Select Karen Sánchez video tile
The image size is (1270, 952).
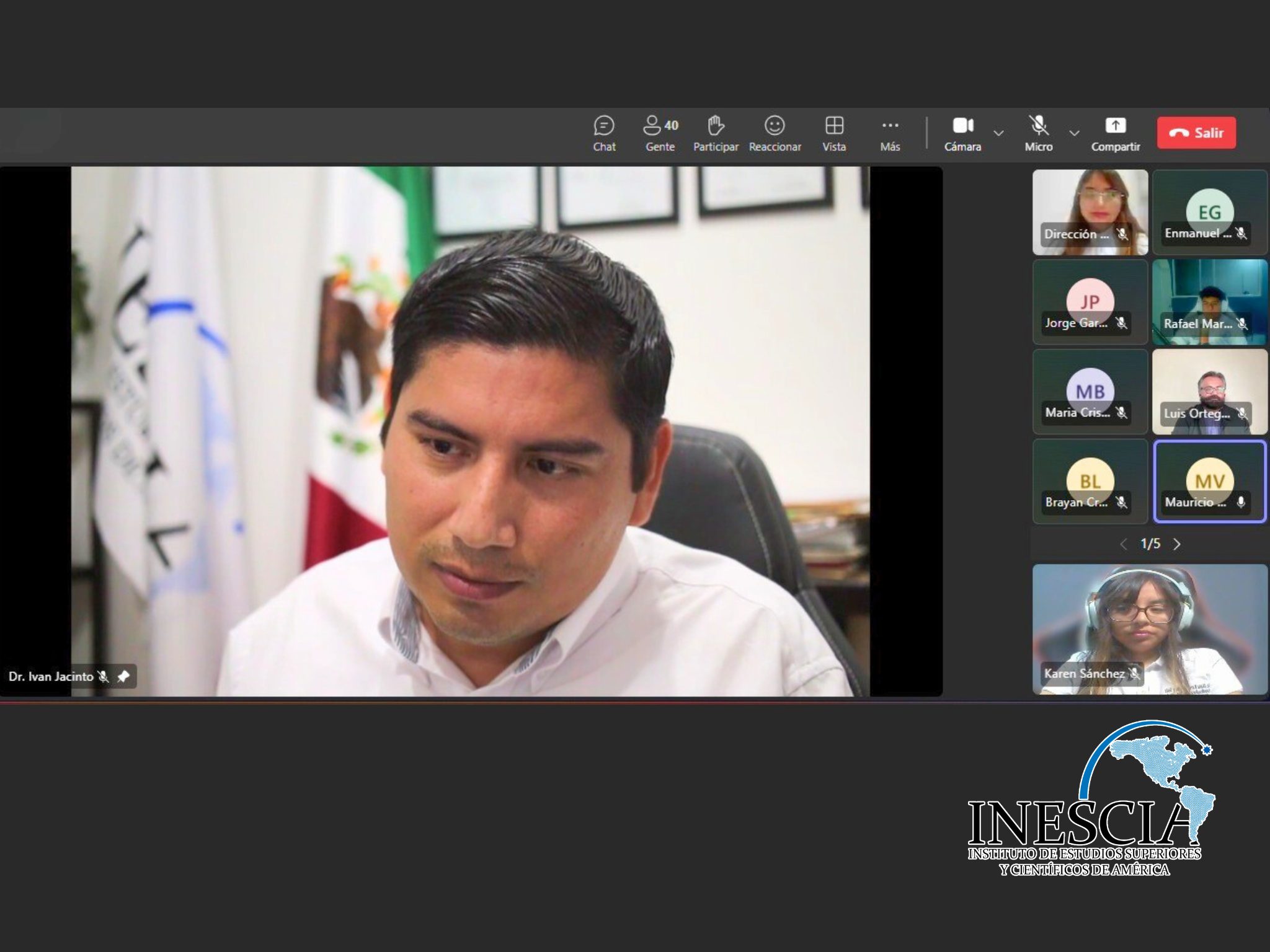click(1150, 629)
